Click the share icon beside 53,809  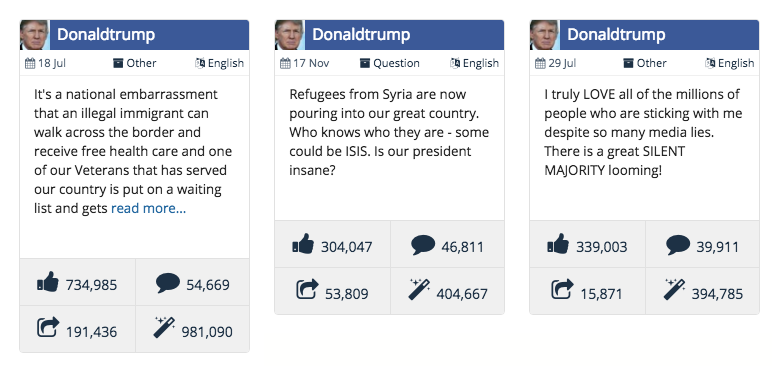307,289
